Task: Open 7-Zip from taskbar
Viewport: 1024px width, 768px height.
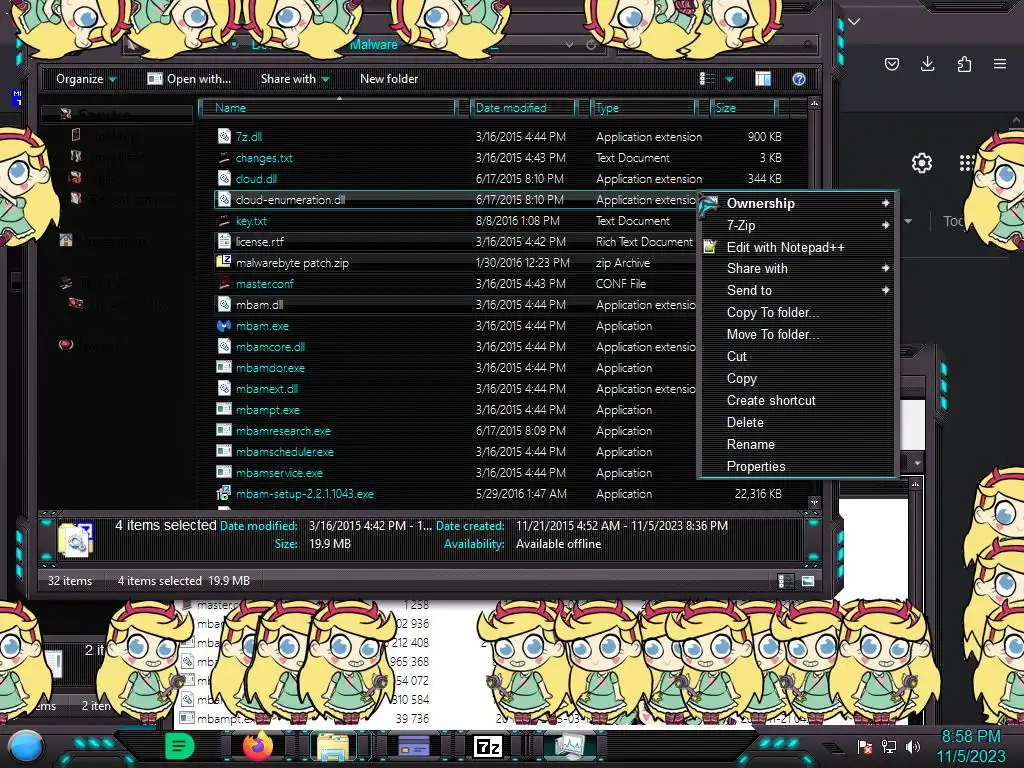Action: point(488,746)
